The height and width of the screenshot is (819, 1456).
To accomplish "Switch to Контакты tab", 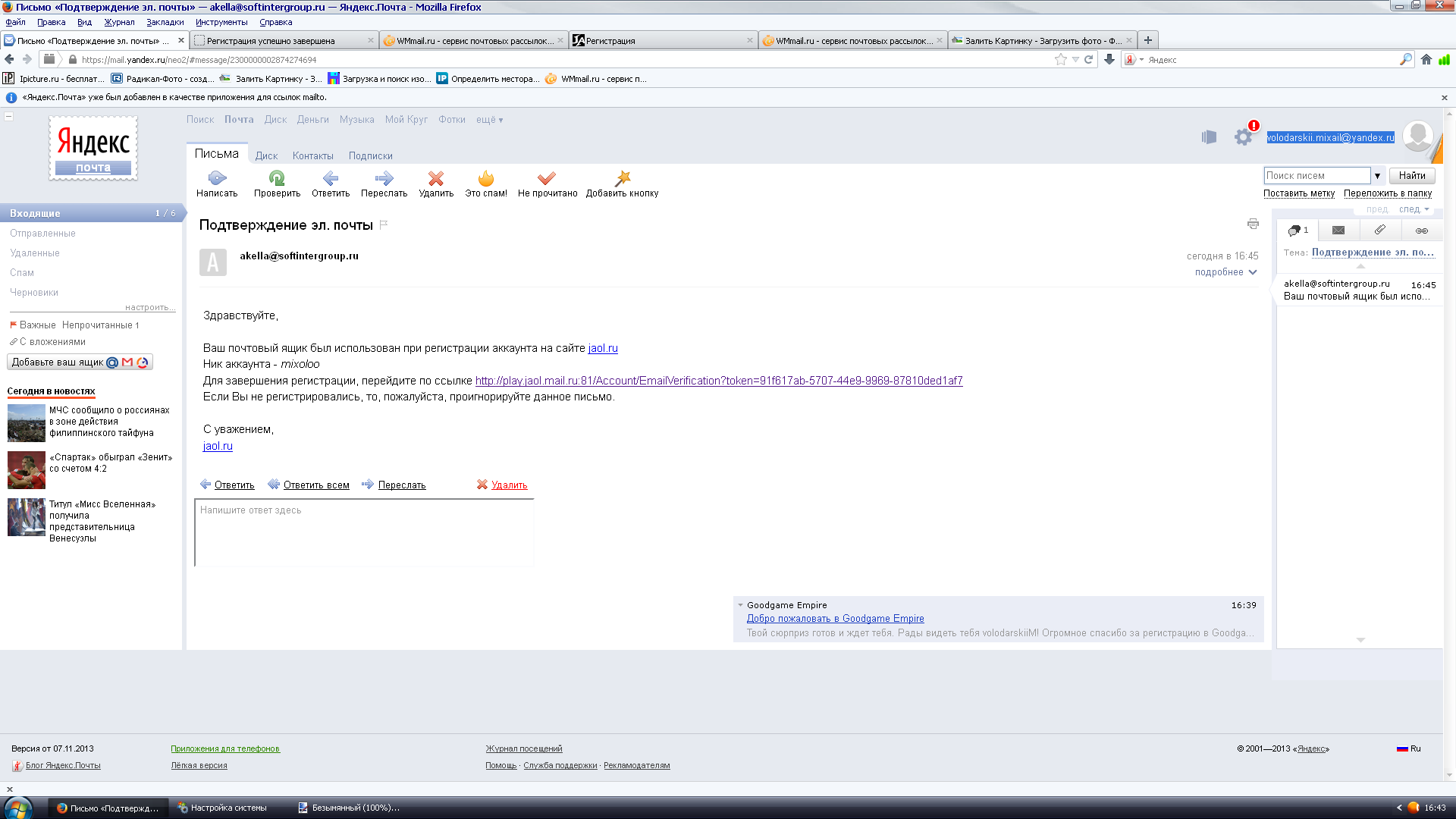I will [x=312, y=156].
